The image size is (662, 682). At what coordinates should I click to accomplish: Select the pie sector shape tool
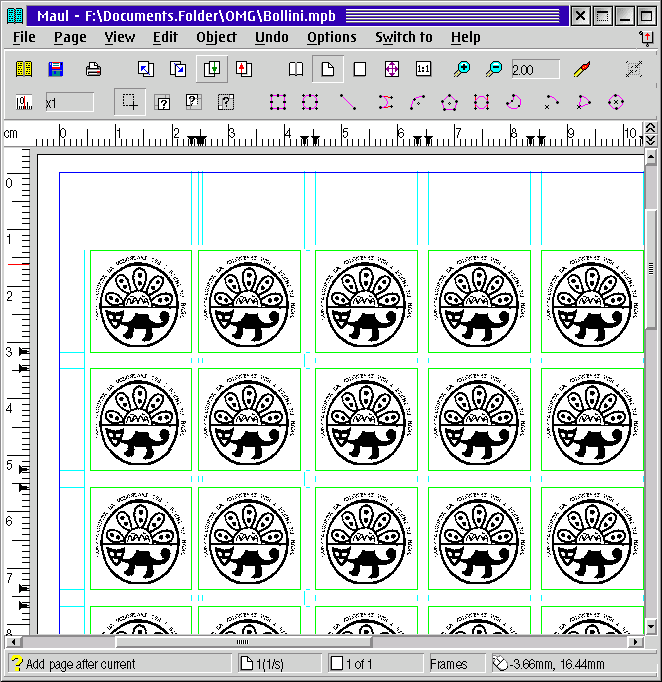514,102
